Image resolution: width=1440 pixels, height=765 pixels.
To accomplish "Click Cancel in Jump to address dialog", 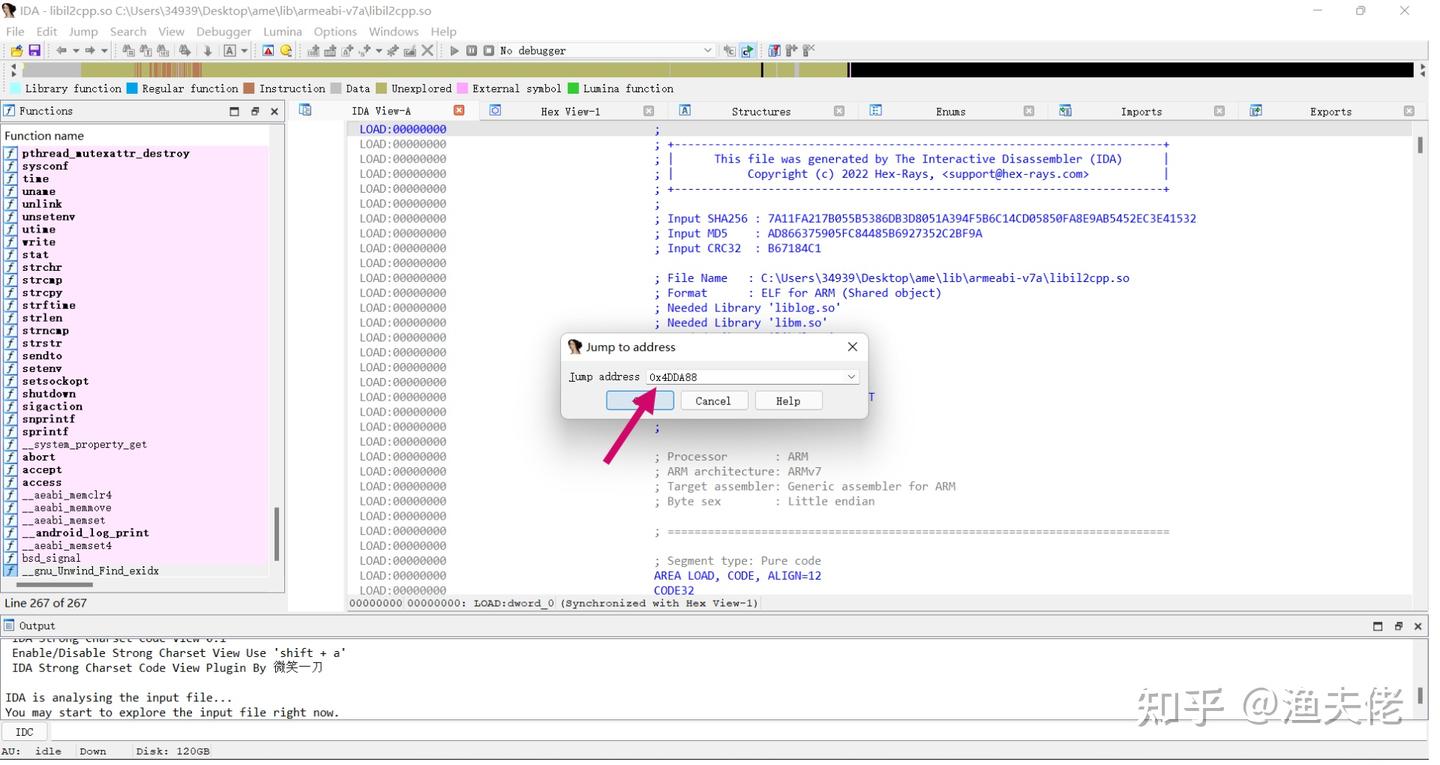I will pos(713,401).
